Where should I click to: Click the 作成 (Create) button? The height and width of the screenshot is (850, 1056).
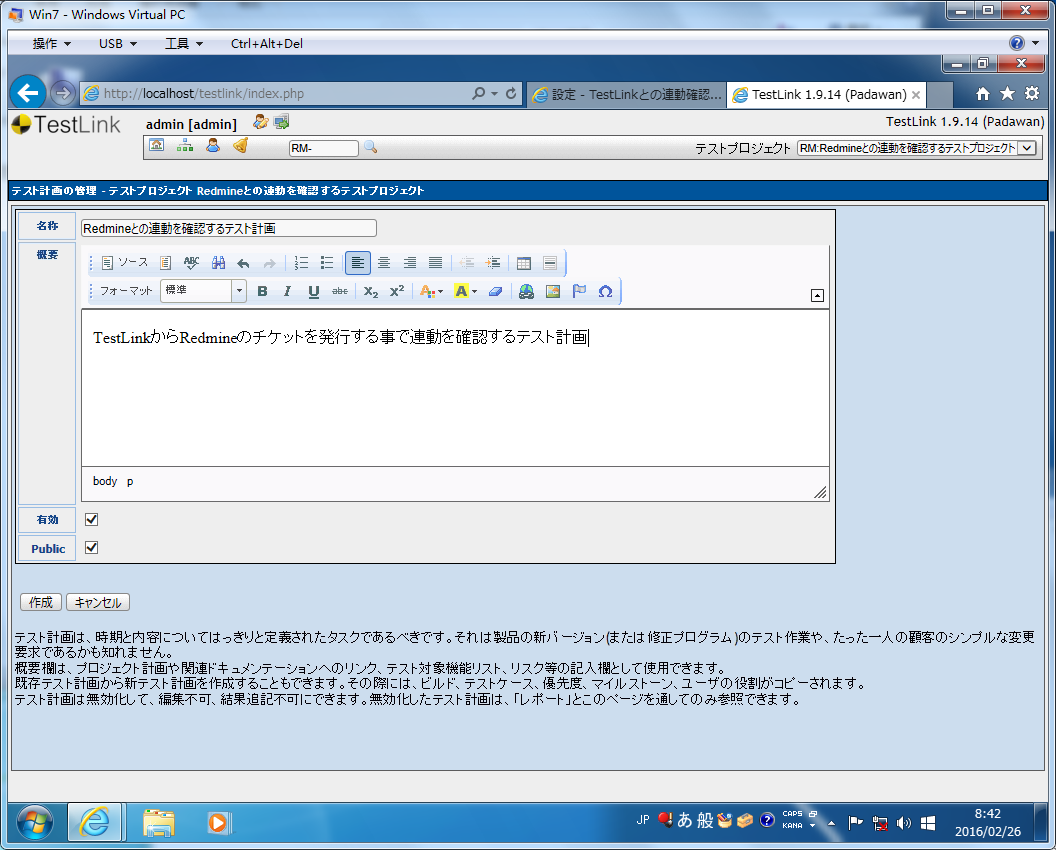pyautogui.click(x=41, y=602)
